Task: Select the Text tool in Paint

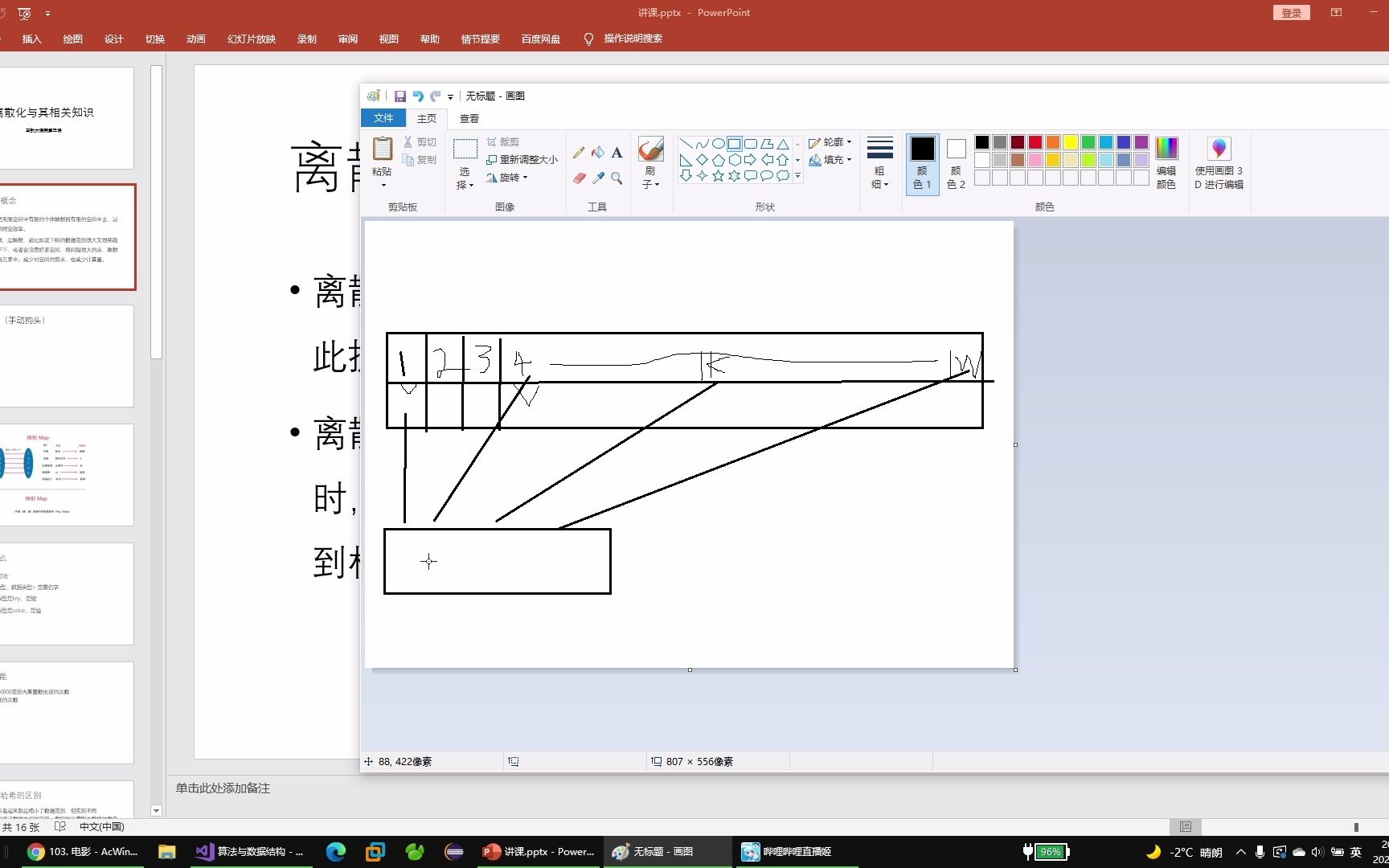Action: click(x=617, y=152)
